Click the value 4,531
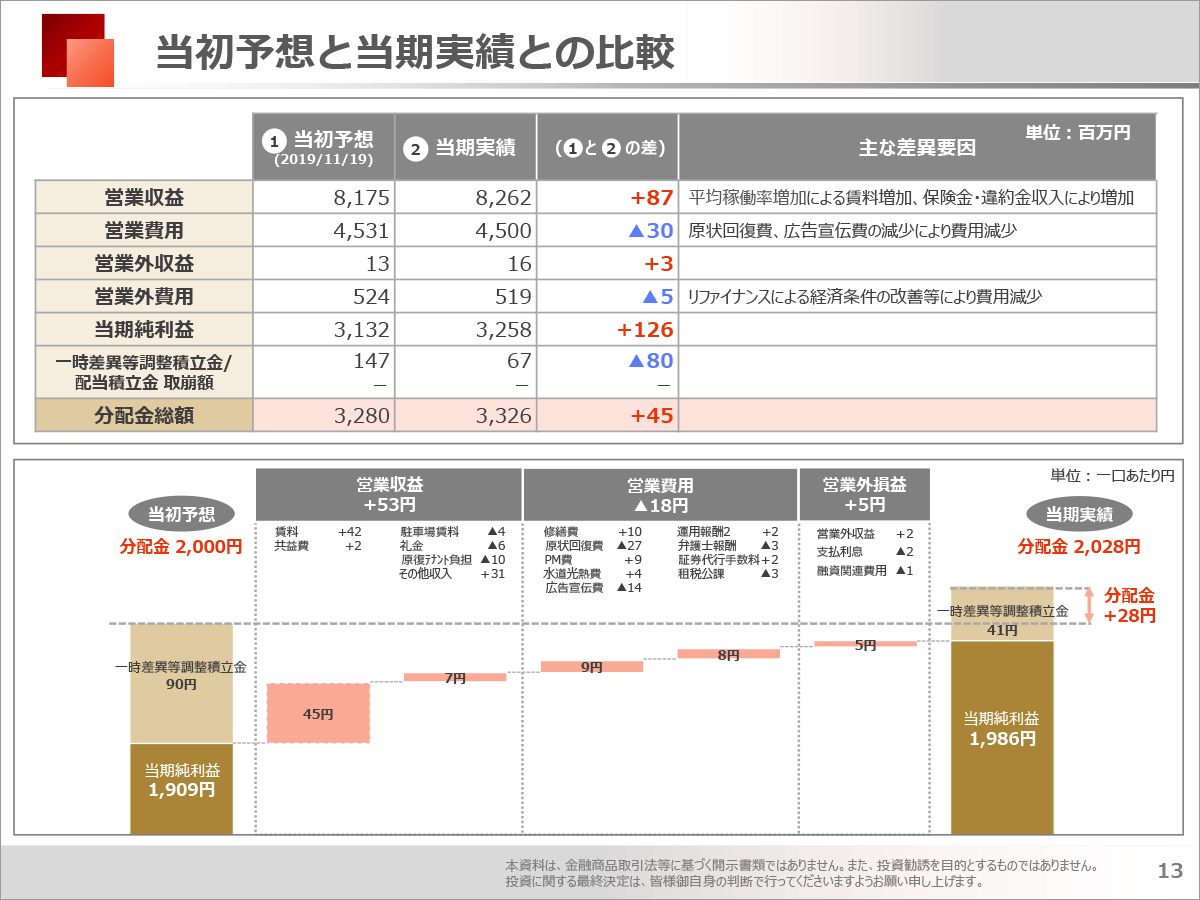 (361, 231)
